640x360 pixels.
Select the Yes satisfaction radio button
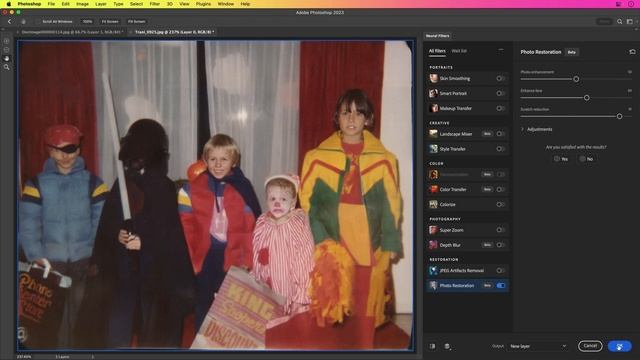pyautogui.click(x=557, y=159)
